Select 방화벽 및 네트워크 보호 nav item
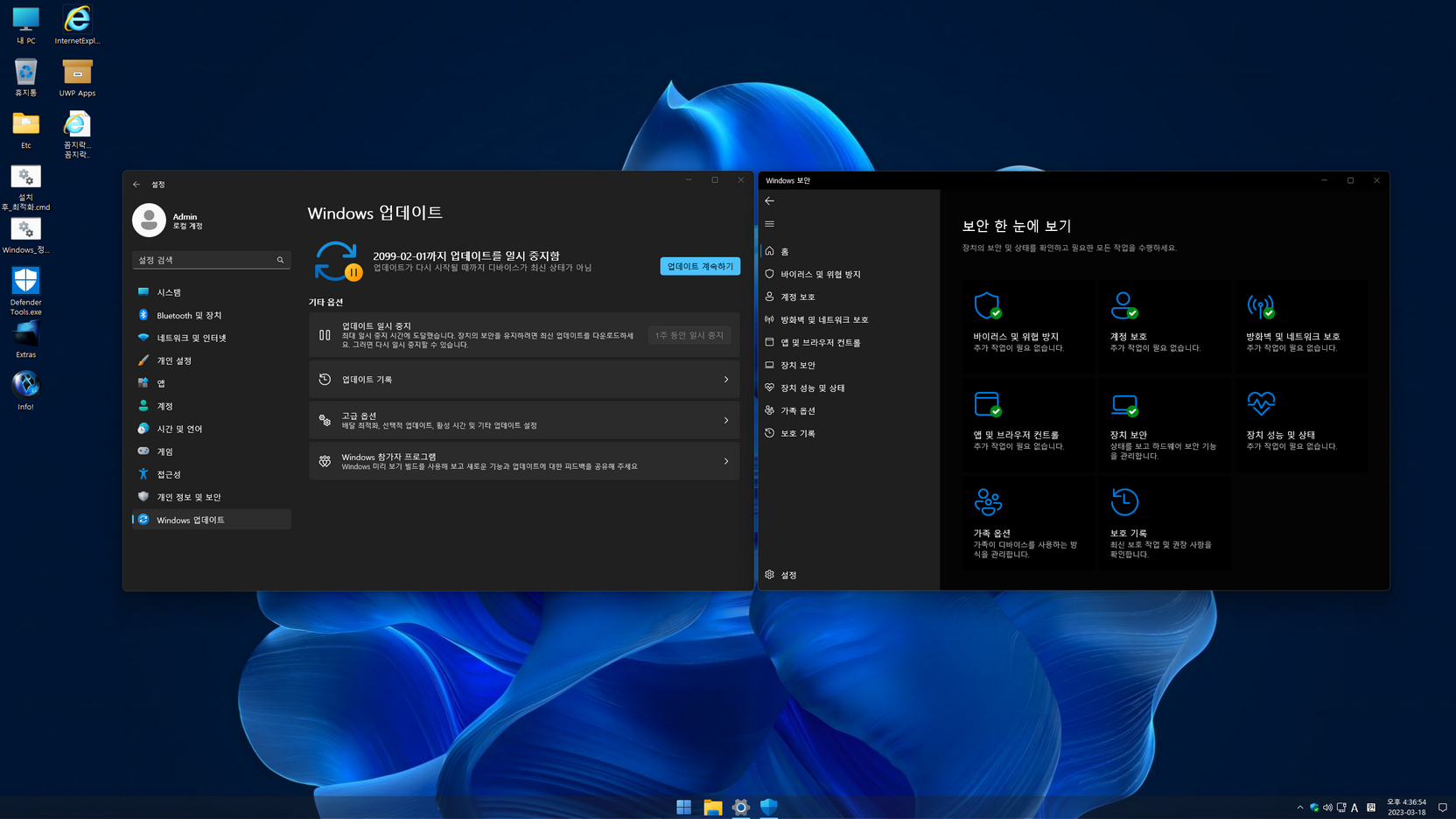Image resolution: width=1456 pixels, height=819 pixels. tap(849, 319)
